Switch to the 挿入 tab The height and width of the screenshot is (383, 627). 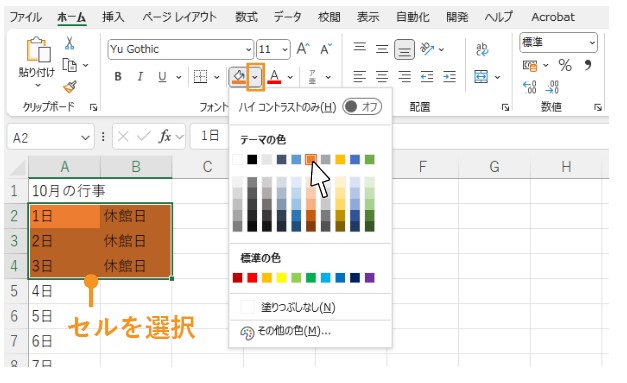113,17
